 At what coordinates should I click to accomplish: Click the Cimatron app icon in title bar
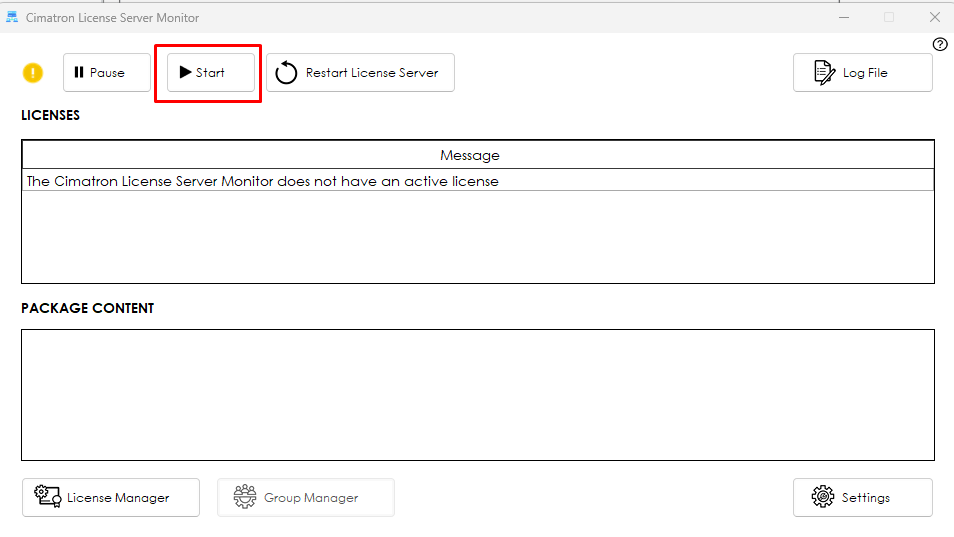click(12, 17)
